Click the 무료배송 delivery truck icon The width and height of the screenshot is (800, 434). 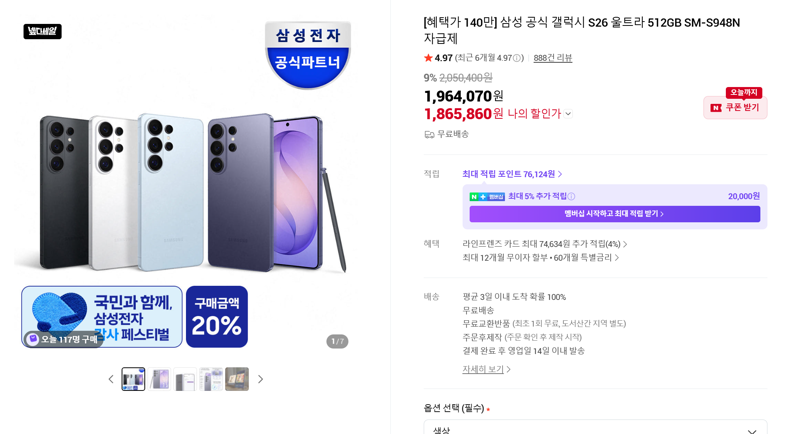429,134
